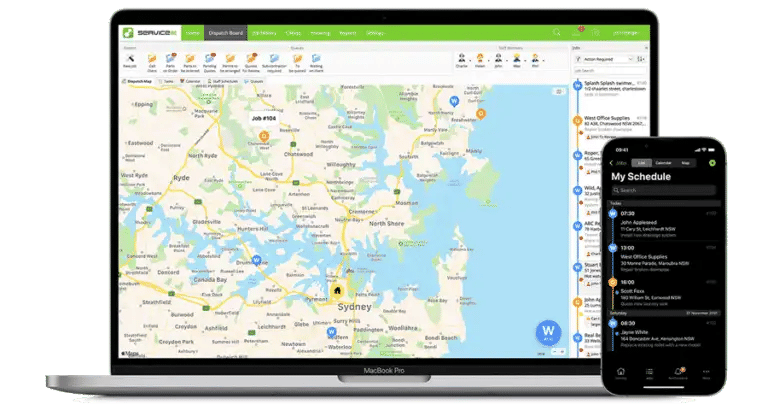
Task: Open Job History in top navigation
Action: pos(264,33)
